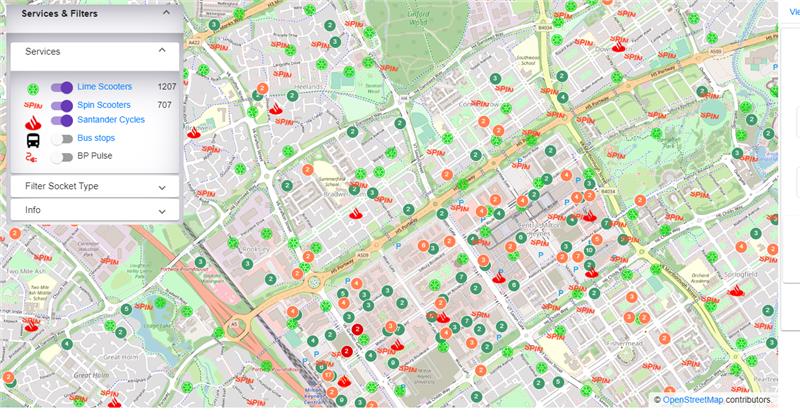This screenshot has height=419, width=800.
Task: Click the green Lime legend icon
Action: pyautogui.click(x=33, y=89)
